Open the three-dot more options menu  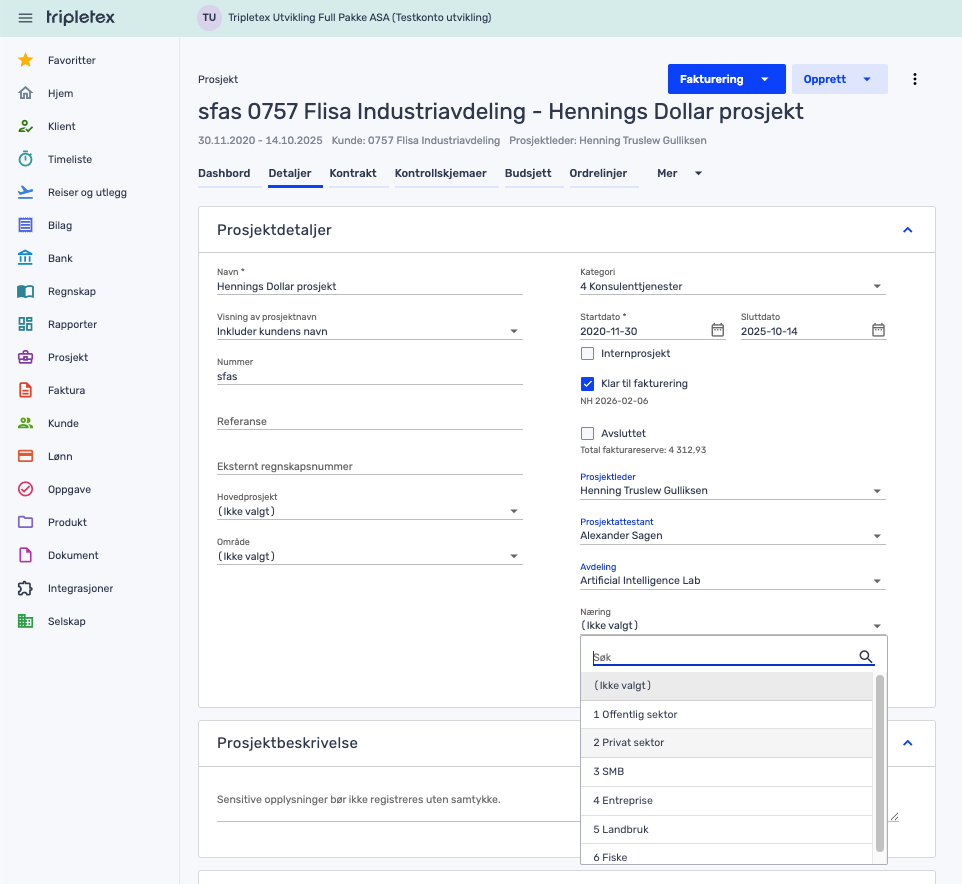point(914,79)
